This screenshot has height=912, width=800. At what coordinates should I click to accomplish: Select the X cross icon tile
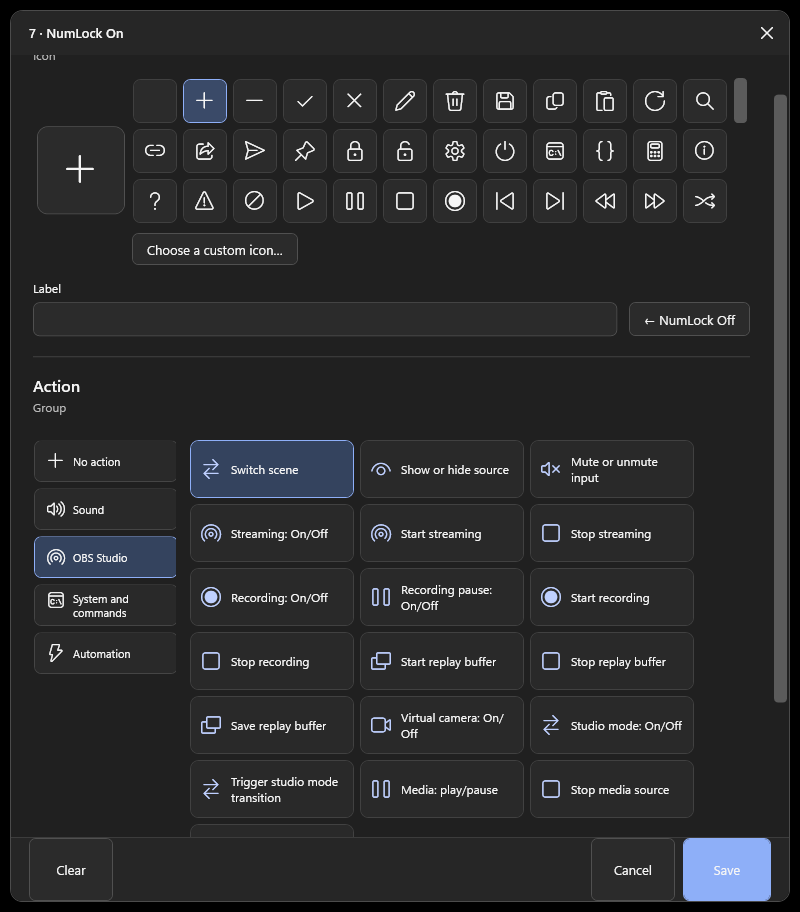355,101
